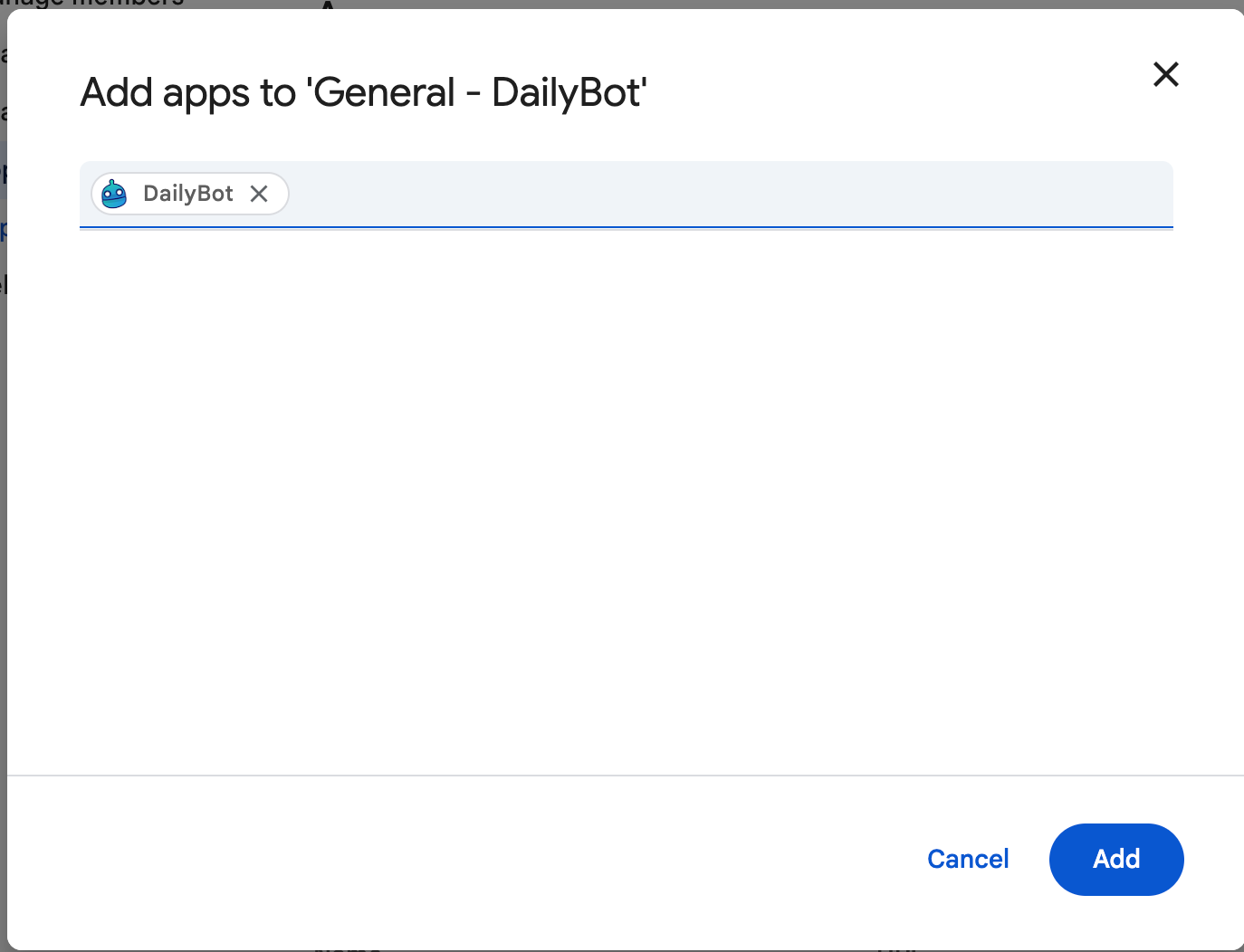The image size is (1244, 952).
Task: Click the divider line above the Cancel button
Action: pyautogui.click(x=625, y=775)
